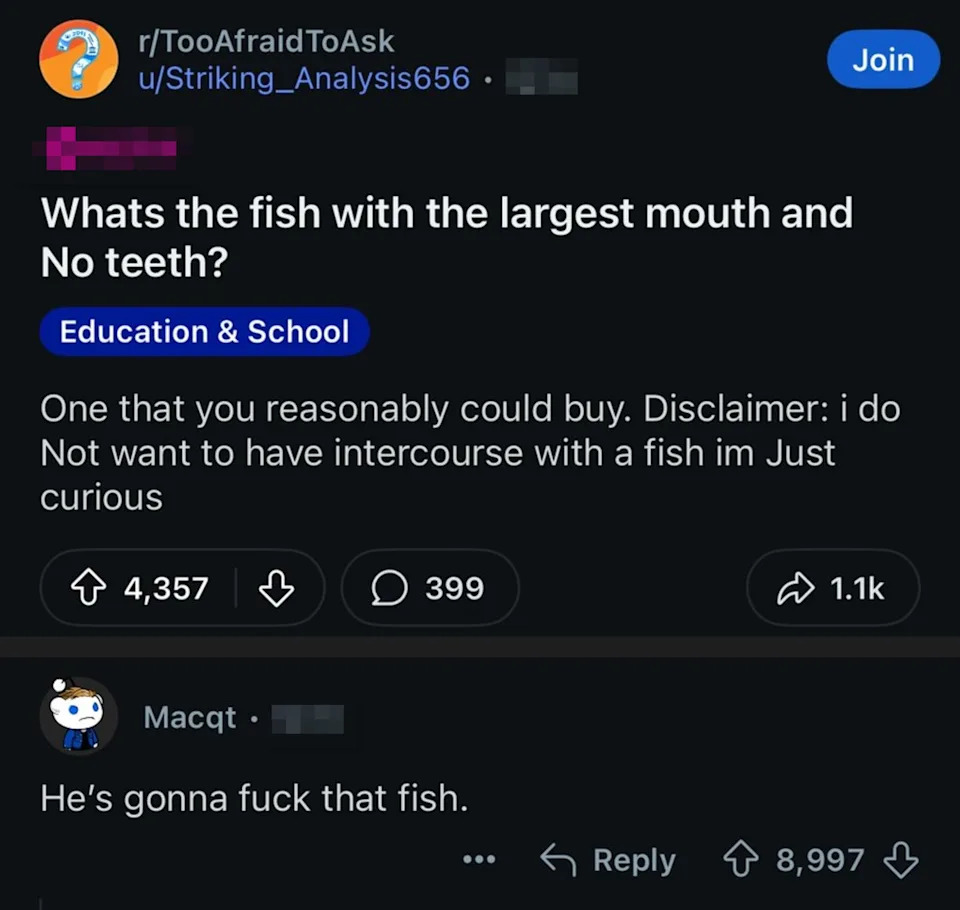Open the post title about fish
The height and width of the screenshot is (910, 960).
pyautogui.click(x=445, y=237)
